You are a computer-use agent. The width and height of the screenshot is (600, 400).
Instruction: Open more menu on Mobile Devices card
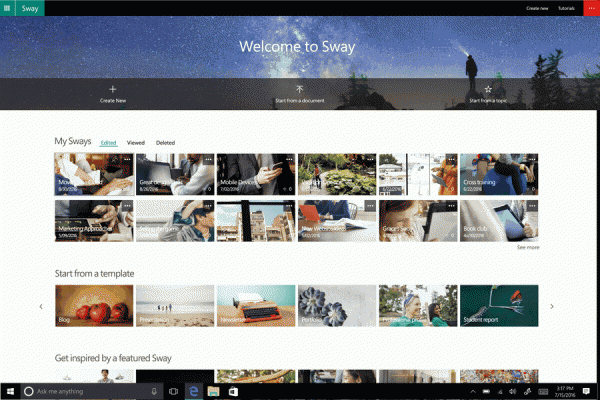(289, 159)
